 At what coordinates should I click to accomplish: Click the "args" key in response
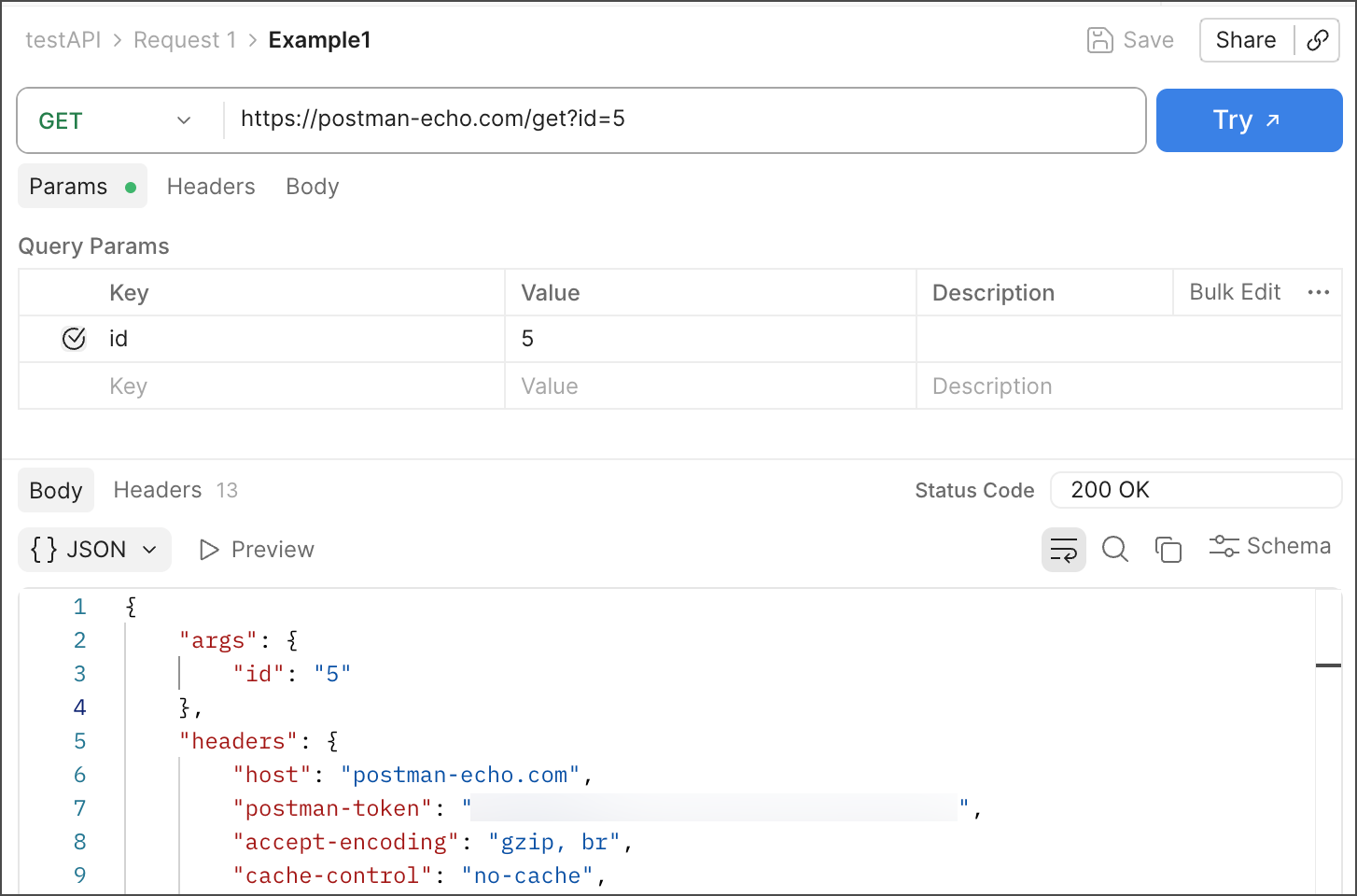[x=218, y=640]
